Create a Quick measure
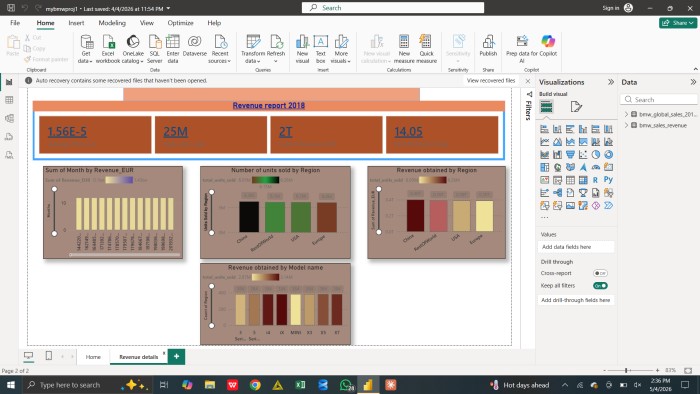700x394 pixels. click(426, 49)
